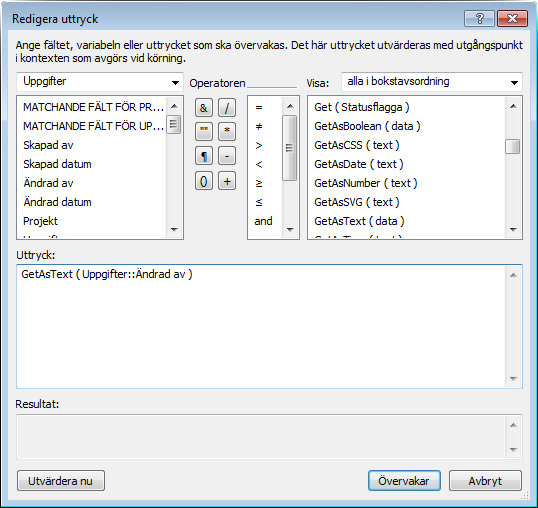The width and height of the screenshot is (538, 508).
Task: Open the Uppgifter table dropdown
Action: click(100, 82)
